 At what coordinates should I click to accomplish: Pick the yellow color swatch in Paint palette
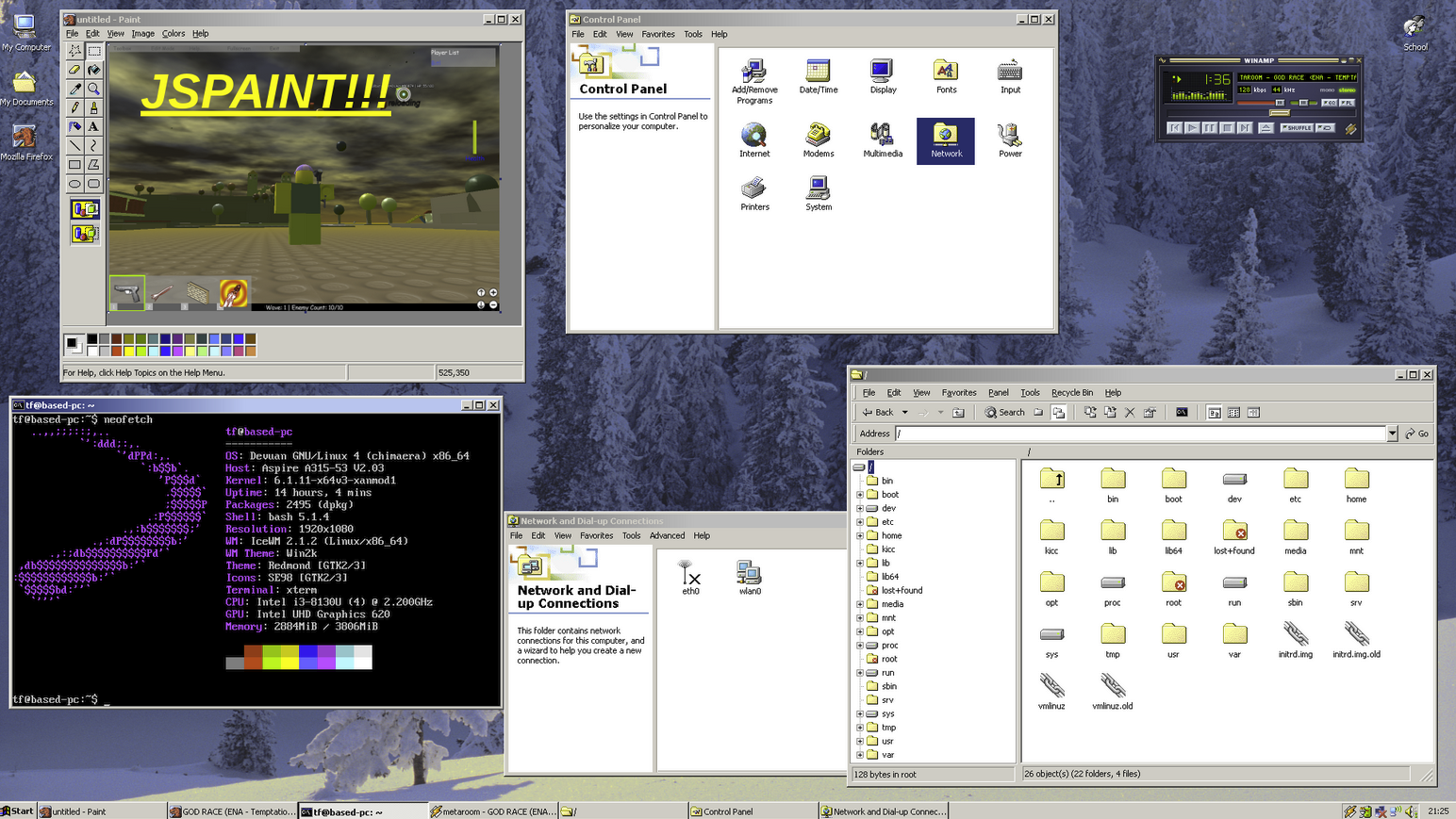point(128,351)
